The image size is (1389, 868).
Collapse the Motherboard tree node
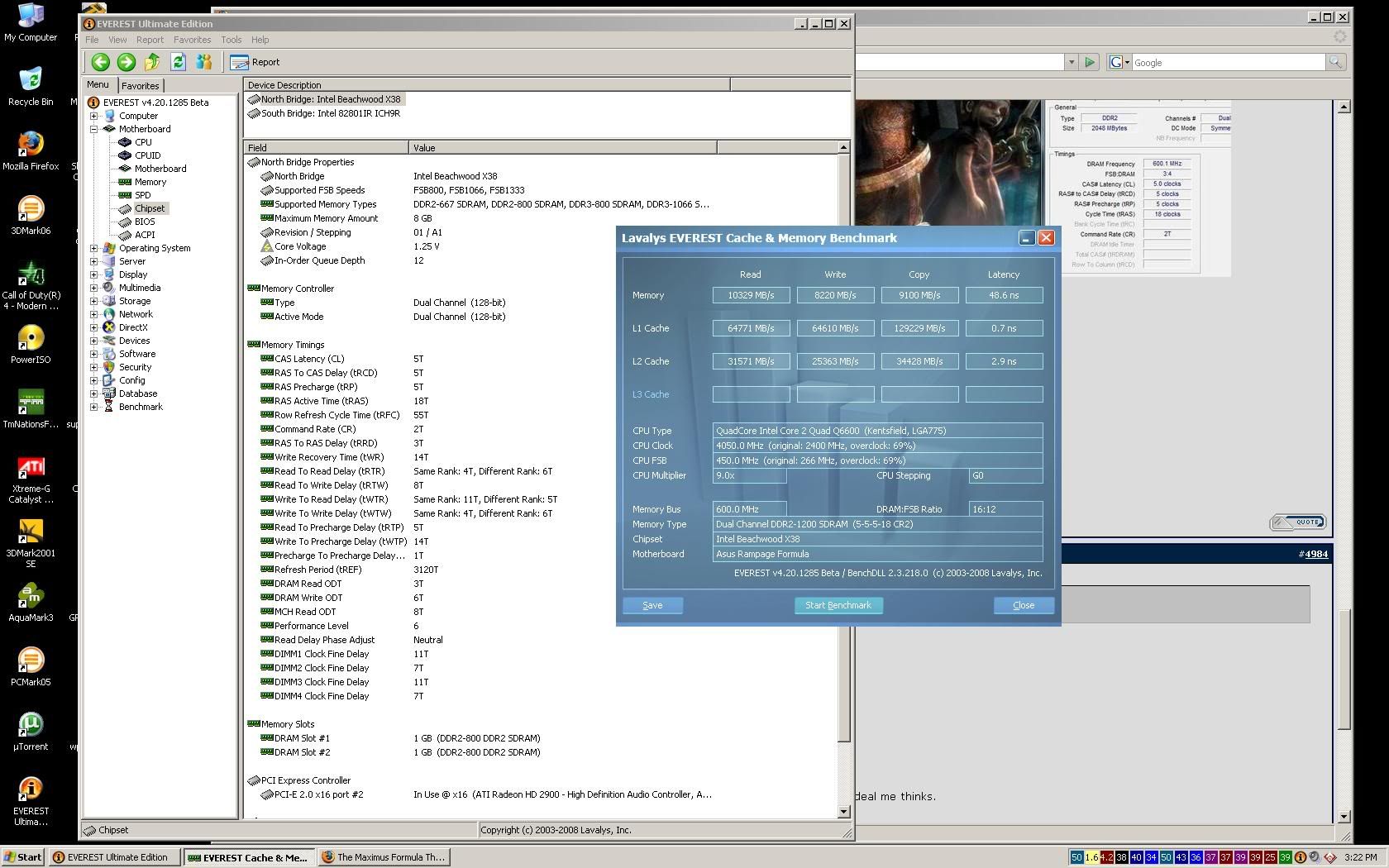click(x=94, y=129)
